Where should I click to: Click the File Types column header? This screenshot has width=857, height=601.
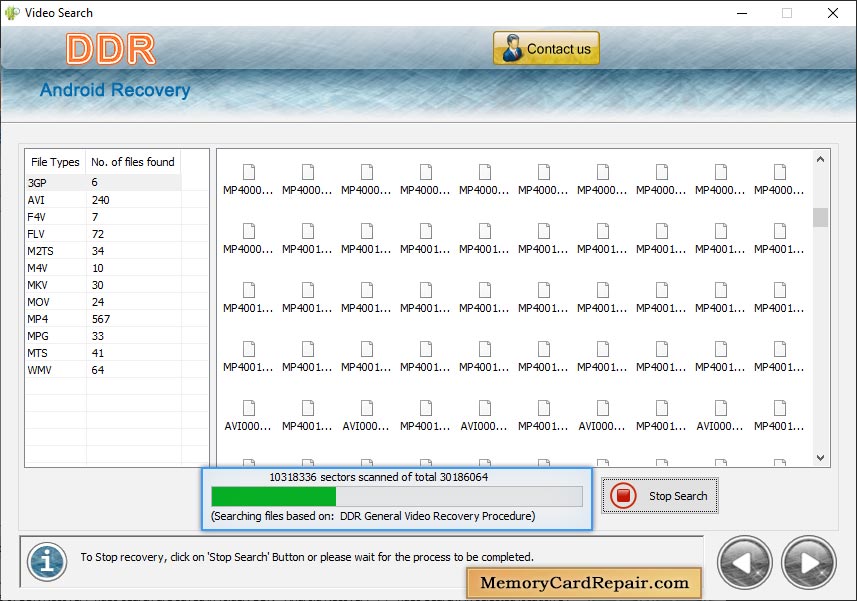coord(55,162)
